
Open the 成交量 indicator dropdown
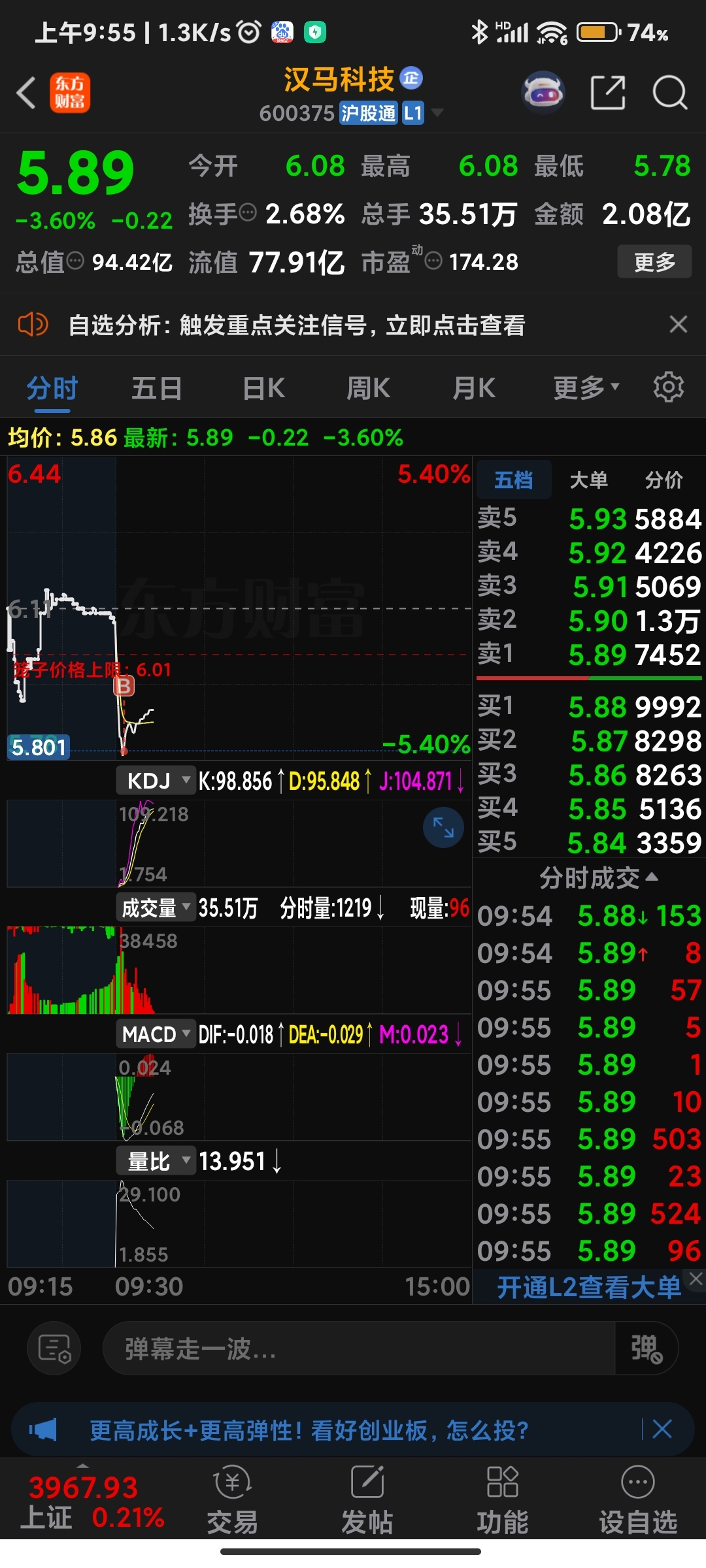tap(156, 907)
